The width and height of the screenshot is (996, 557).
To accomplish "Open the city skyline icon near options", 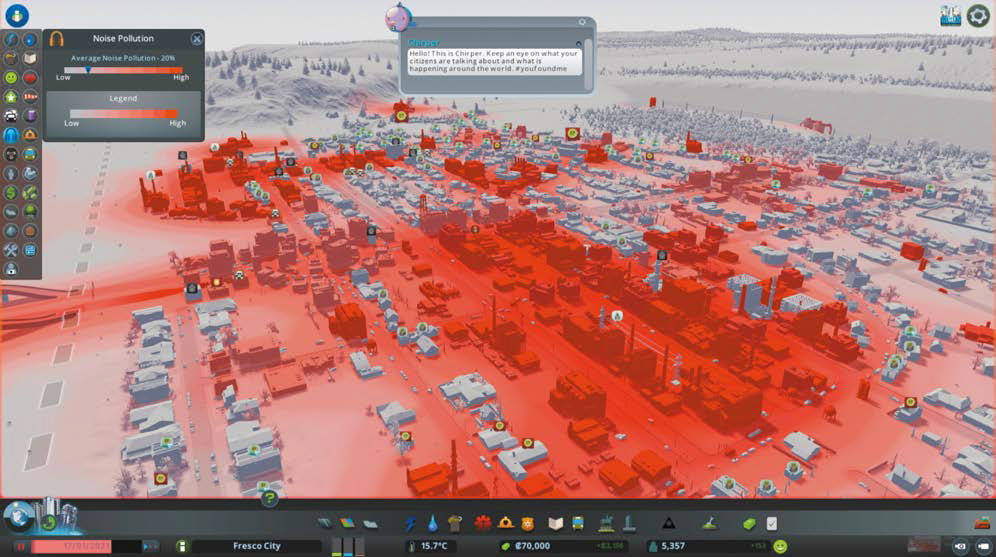I will [950, 16].
